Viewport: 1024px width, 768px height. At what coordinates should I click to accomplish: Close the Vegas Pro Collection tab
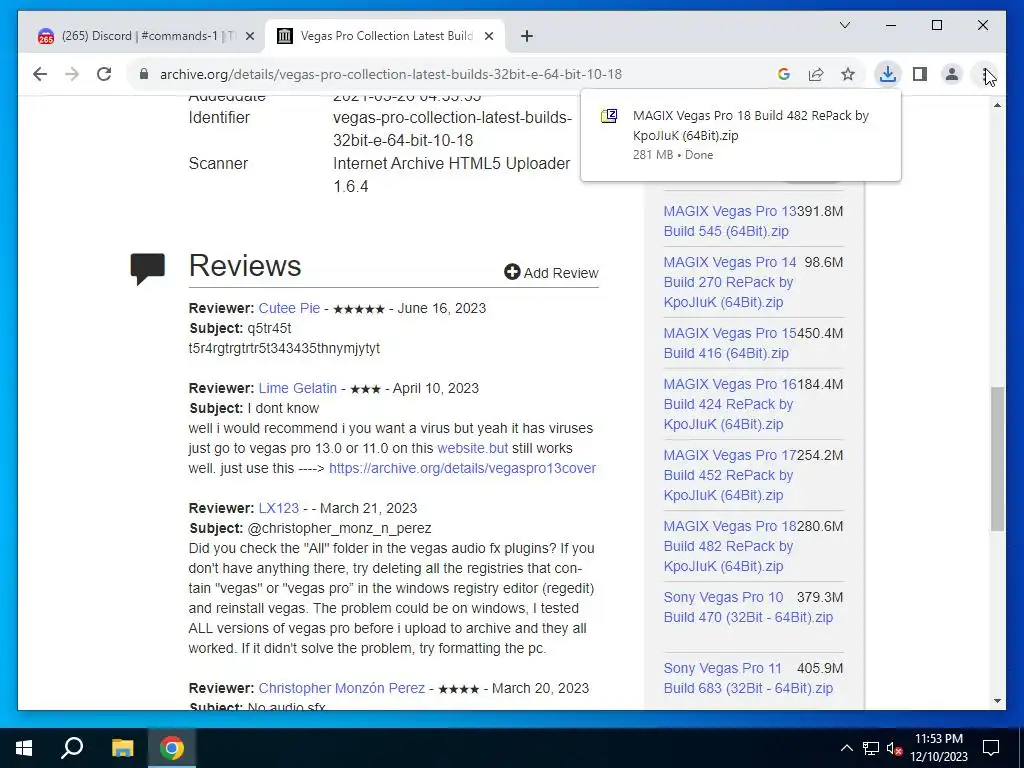coord(488,37)
